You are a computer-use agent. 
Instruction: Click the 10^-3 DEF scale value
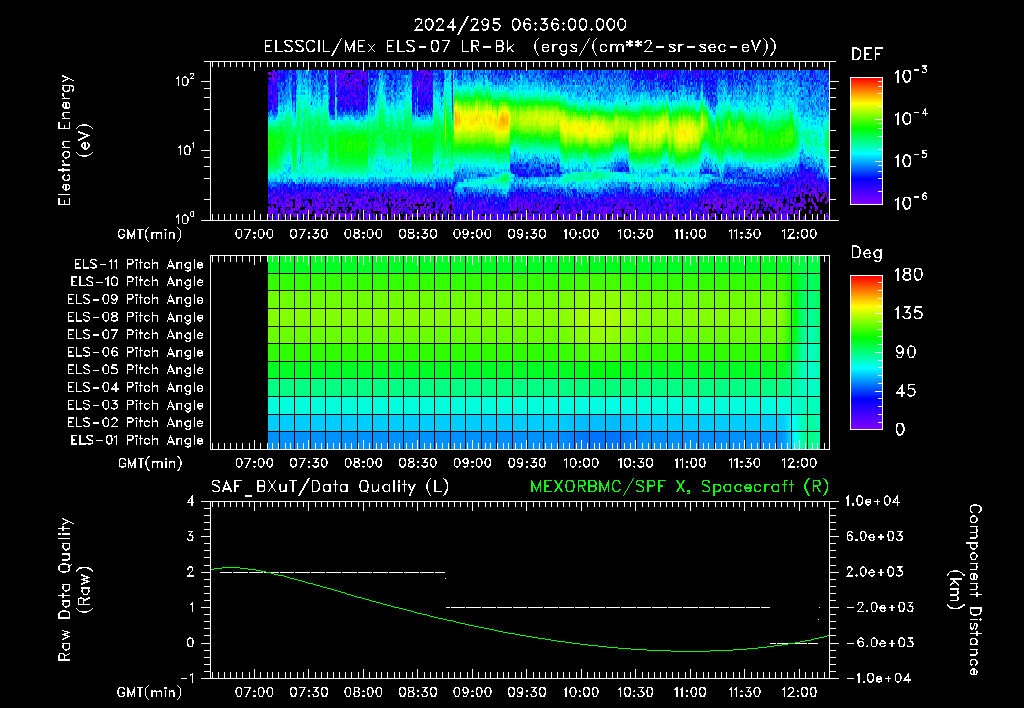(x=910, y=75)
